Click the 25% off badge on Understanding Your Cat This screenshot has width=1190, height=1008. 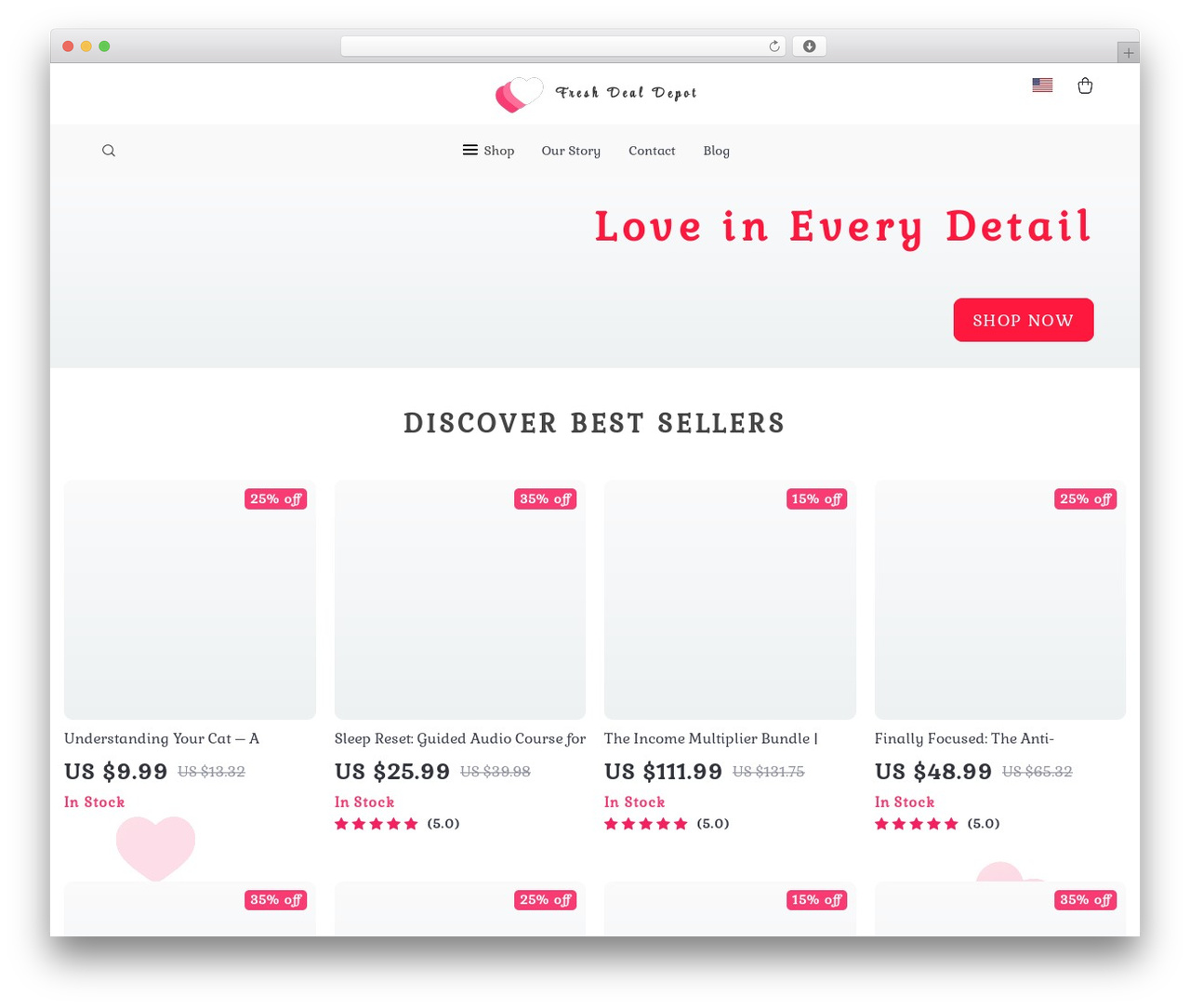tap(275, 499)
